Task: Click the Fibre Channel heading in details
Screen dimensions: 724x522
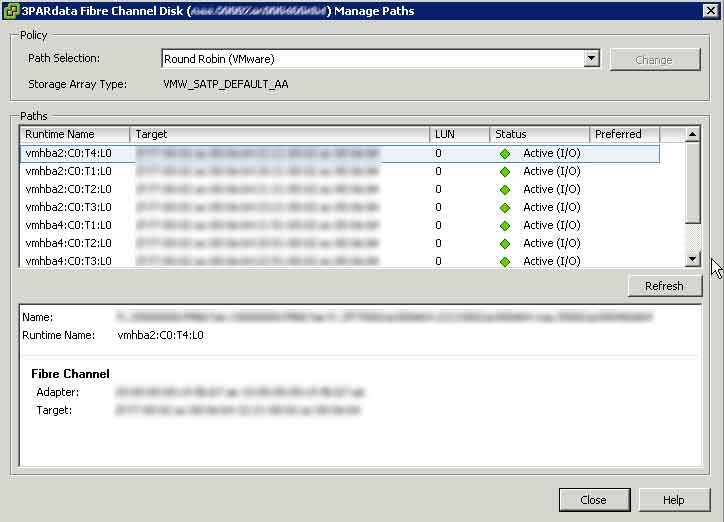Action: 70,374
